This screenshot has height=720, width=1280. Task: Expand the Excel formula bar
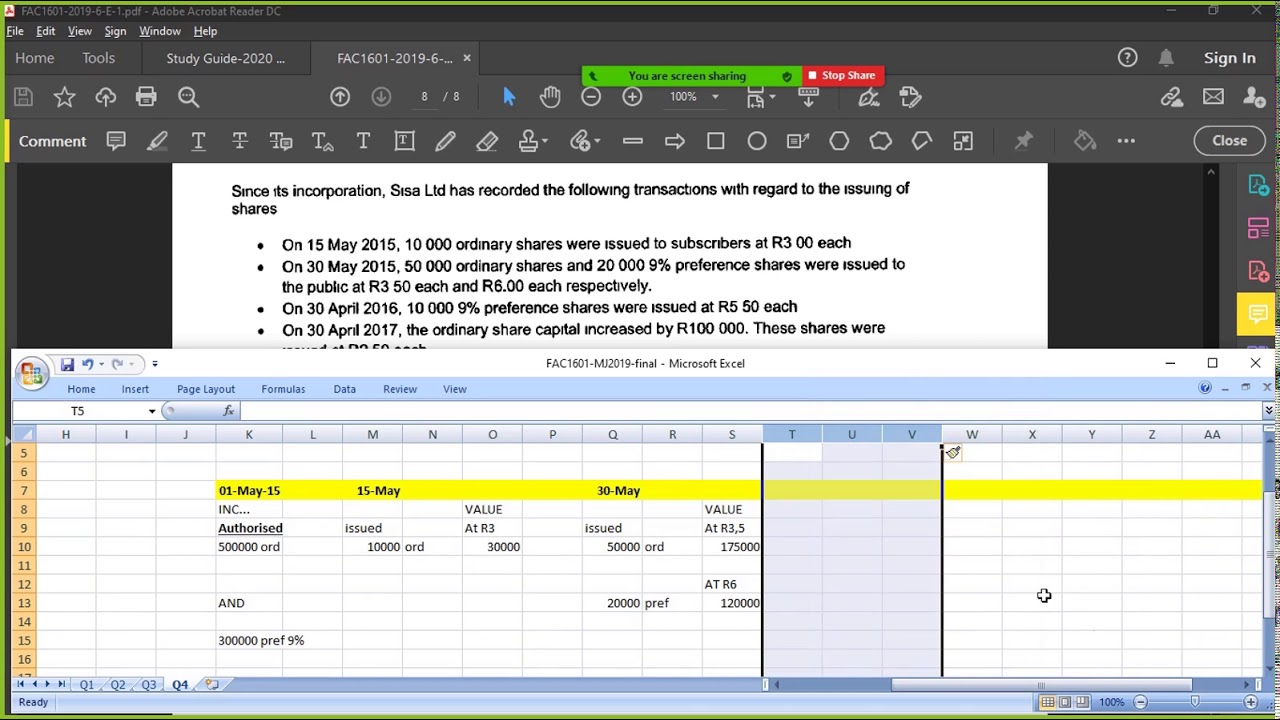tap(1268, 411)
